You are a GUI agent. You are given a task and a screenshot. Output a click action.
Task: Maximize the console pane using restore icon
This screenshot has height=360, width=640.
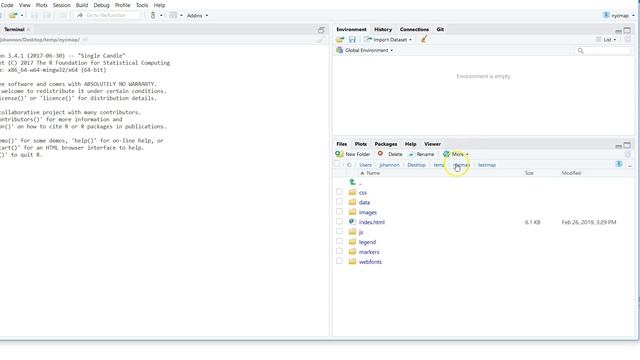pyautogui.click(x=321, y=30)
